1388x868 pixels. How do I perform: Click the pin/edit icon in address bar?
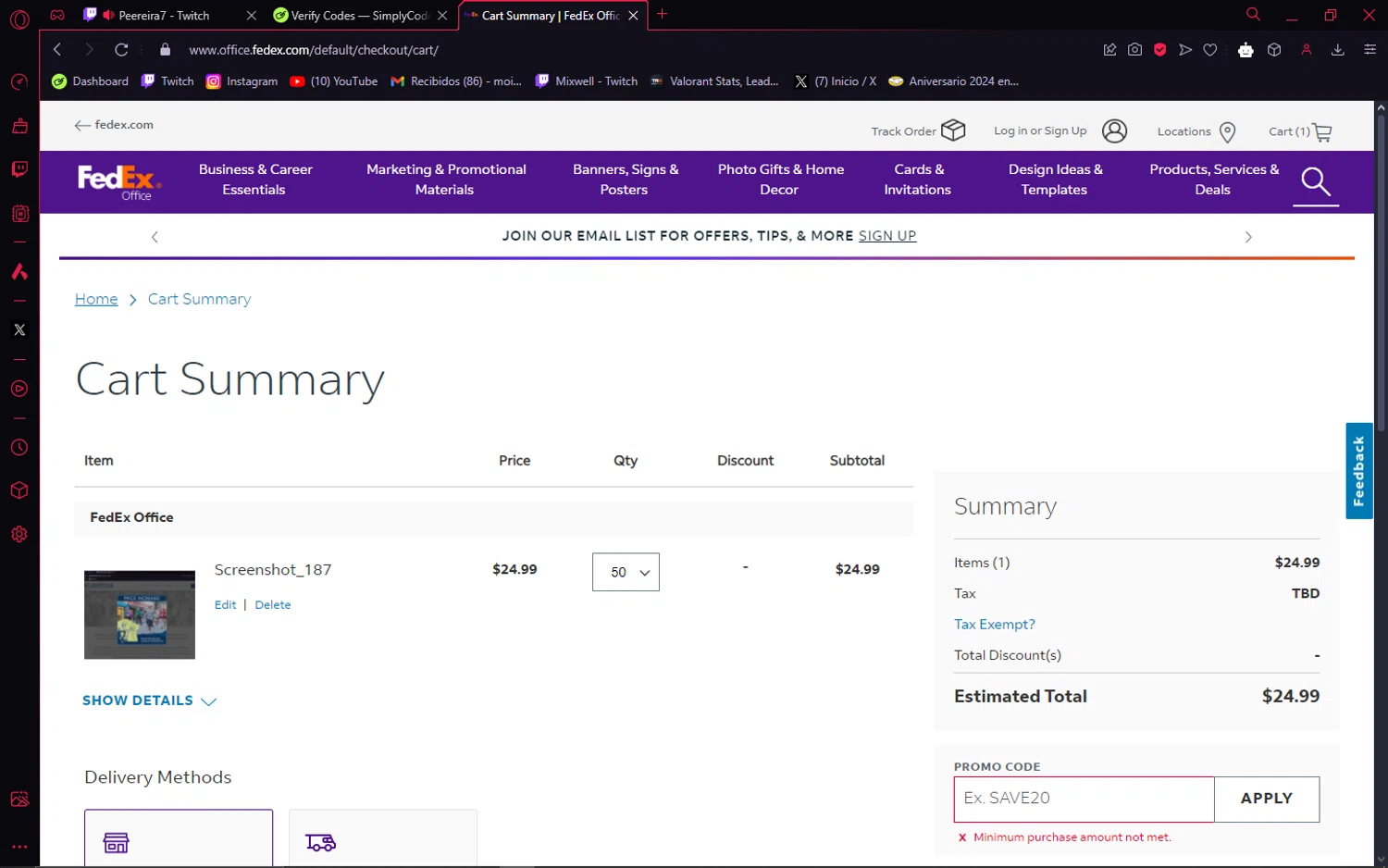[x=1109, y=50]
